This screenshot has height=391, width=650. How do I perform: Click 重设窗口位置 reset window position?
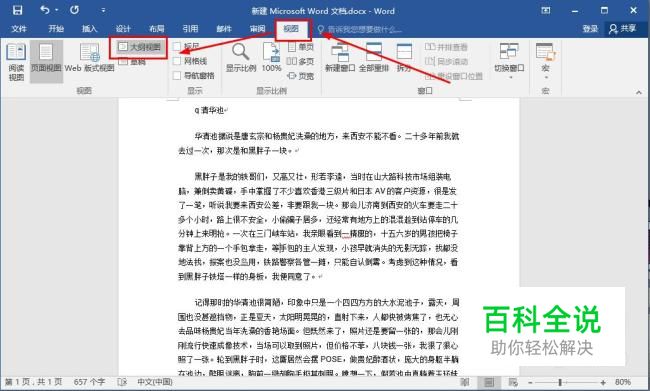[454, 76]
